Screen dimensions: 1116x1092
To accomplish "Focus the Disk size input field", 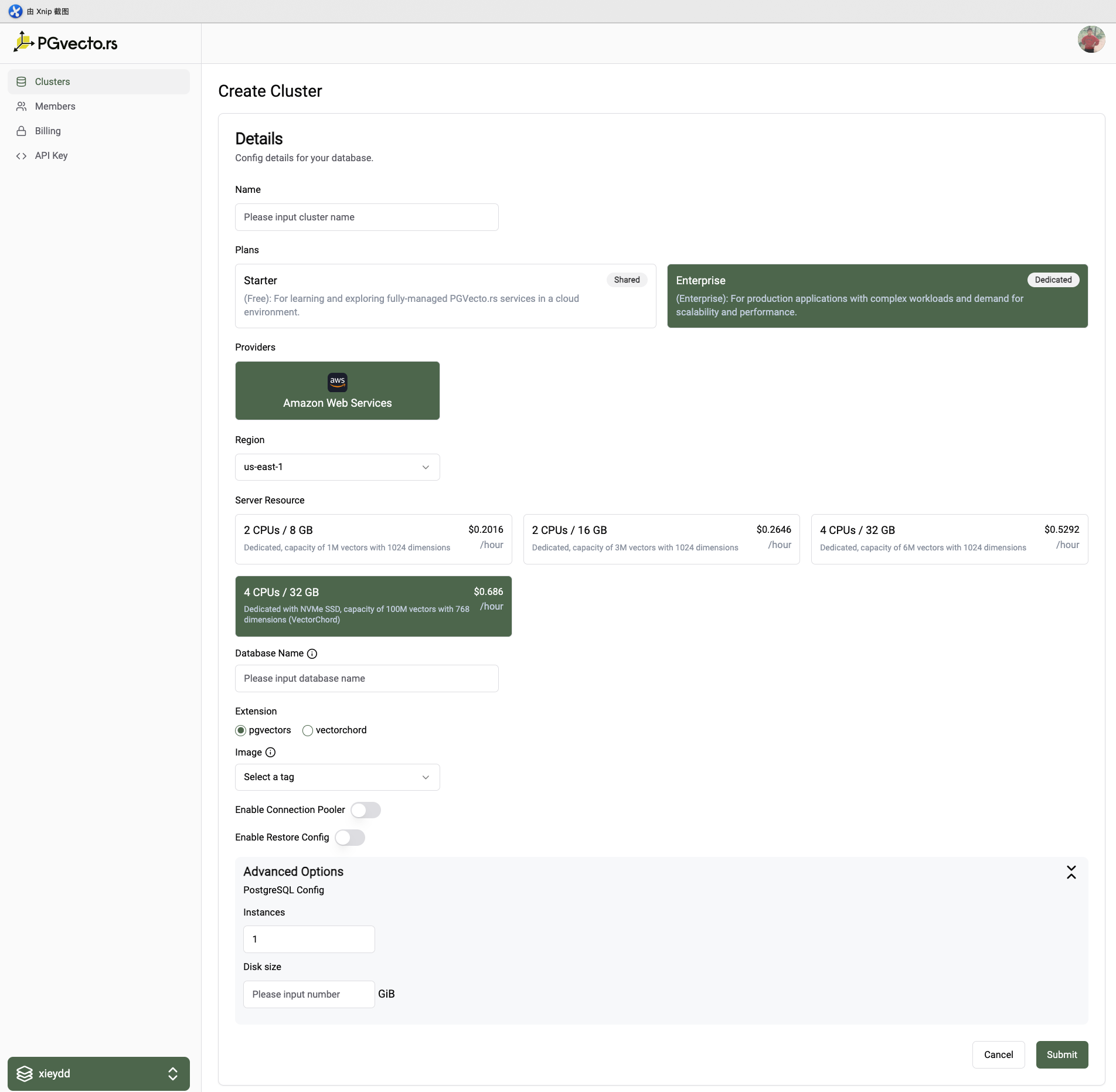I will (309, 994).
